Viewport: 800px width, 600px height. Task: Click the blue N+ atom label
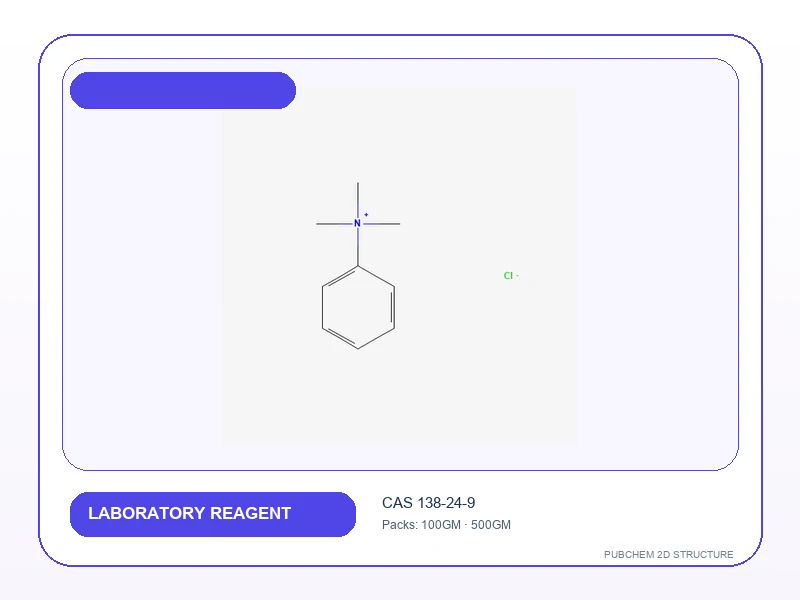pos(360,221)
